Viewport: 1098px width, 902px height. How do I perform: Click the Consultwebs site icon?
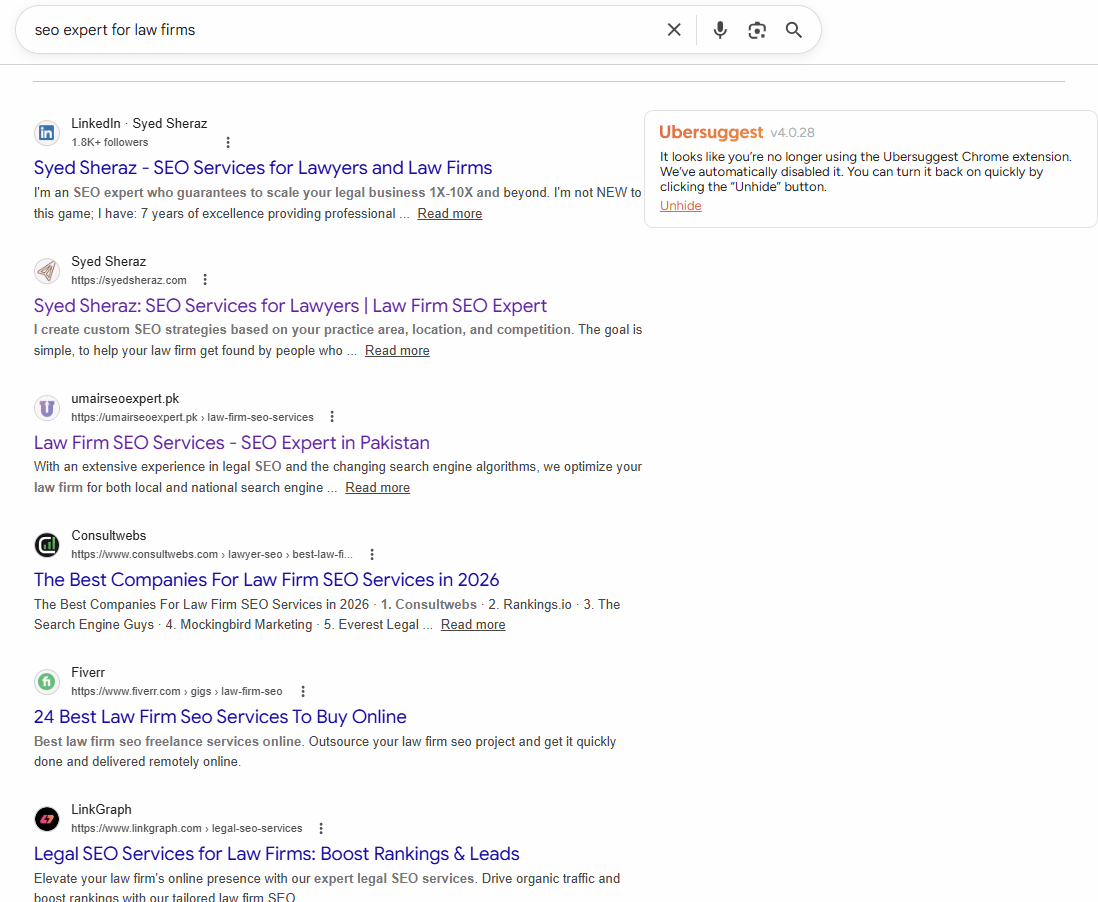coord(46,544)
